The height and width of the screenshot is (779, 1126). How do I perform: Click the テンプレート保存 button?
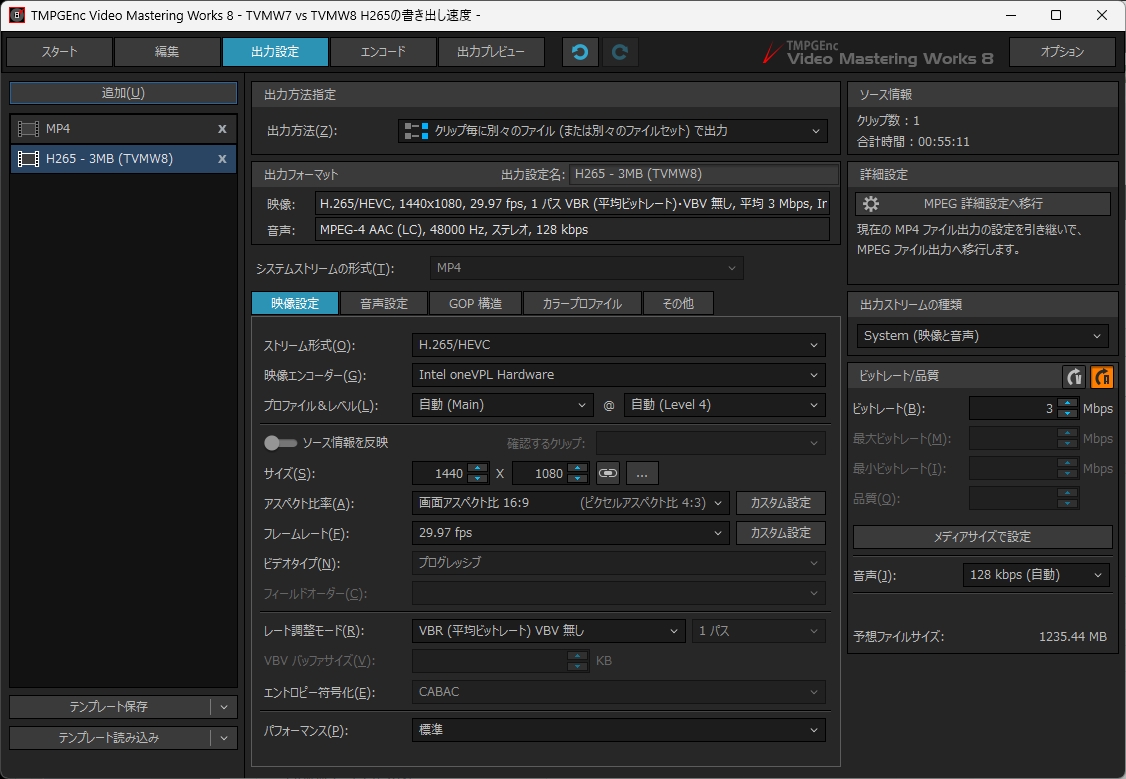coord(109,707)
